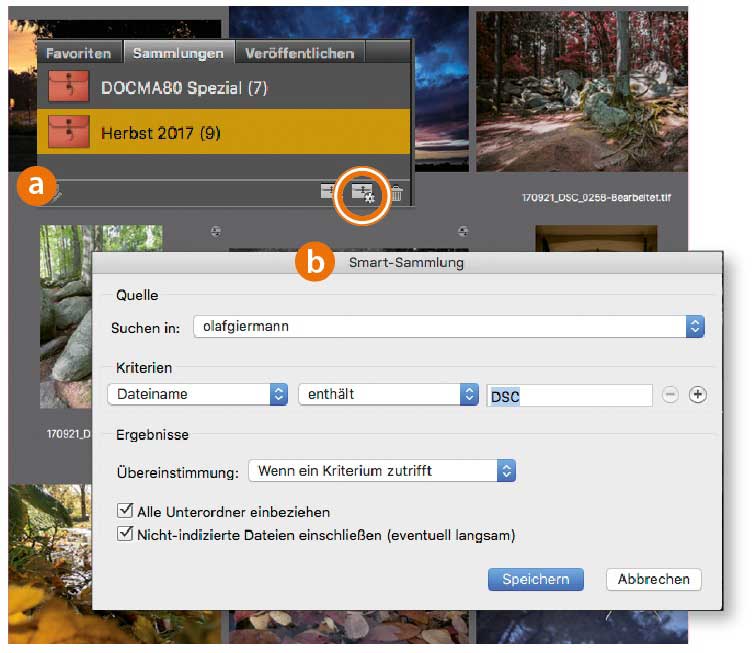Click the new collection icon left of the gear icon
The height and width of the screenshot is (653, 756).
[x=328, y=192]
